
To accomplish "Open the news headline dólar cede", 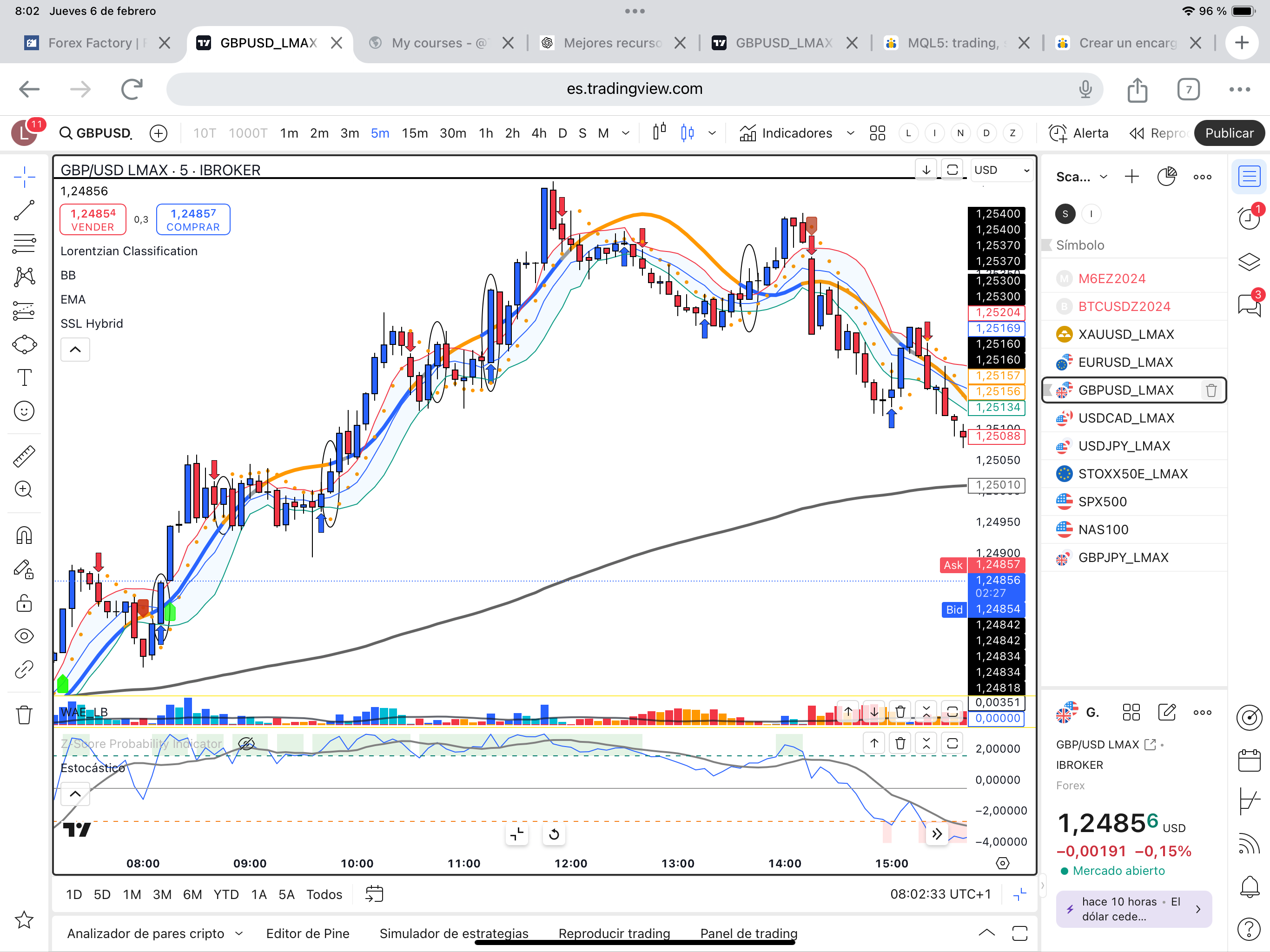I will (x=1134, y=909).
